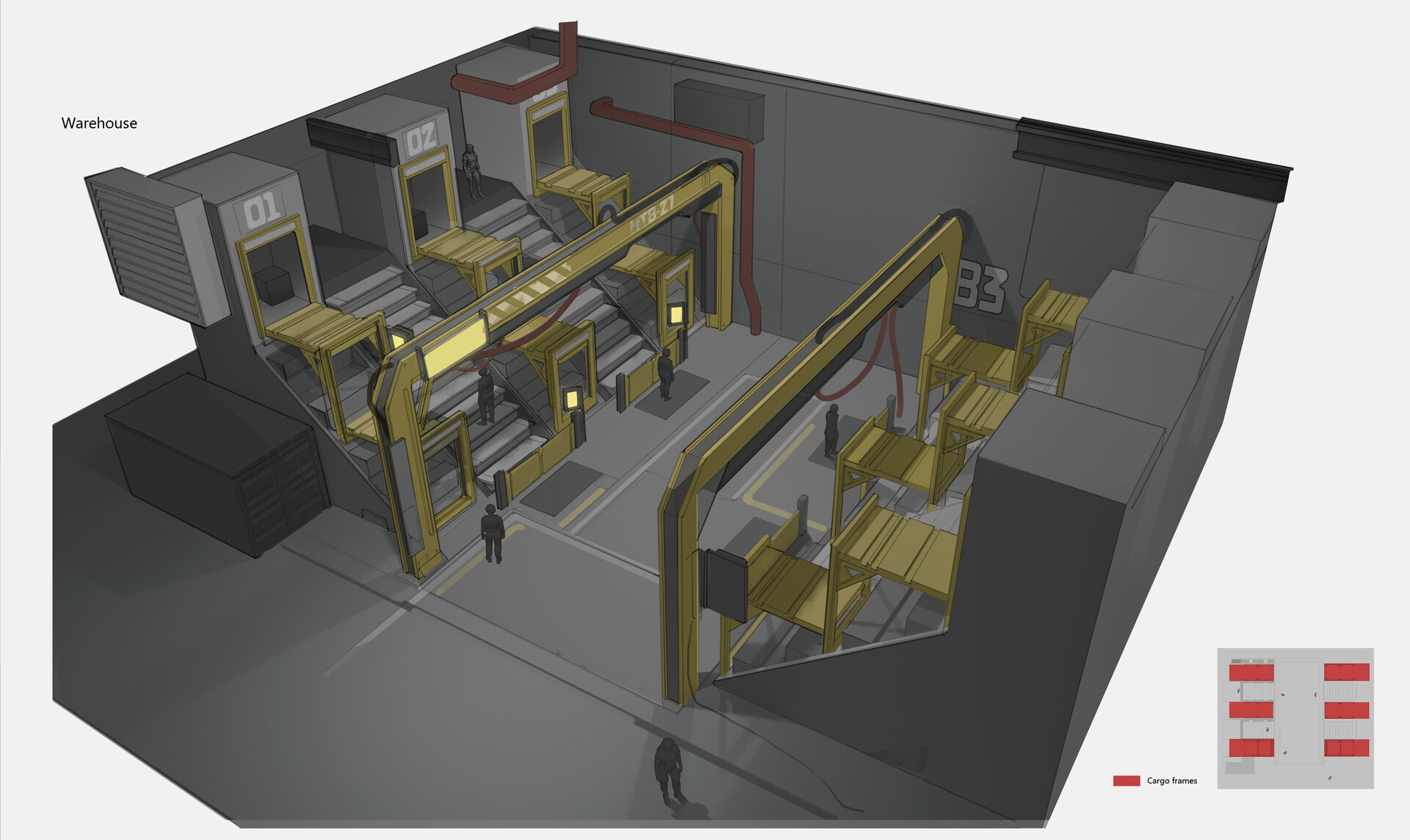Screen dimensions: 1410x840
Task: Click the large "01" door number sign
Action: click(261, 210)
